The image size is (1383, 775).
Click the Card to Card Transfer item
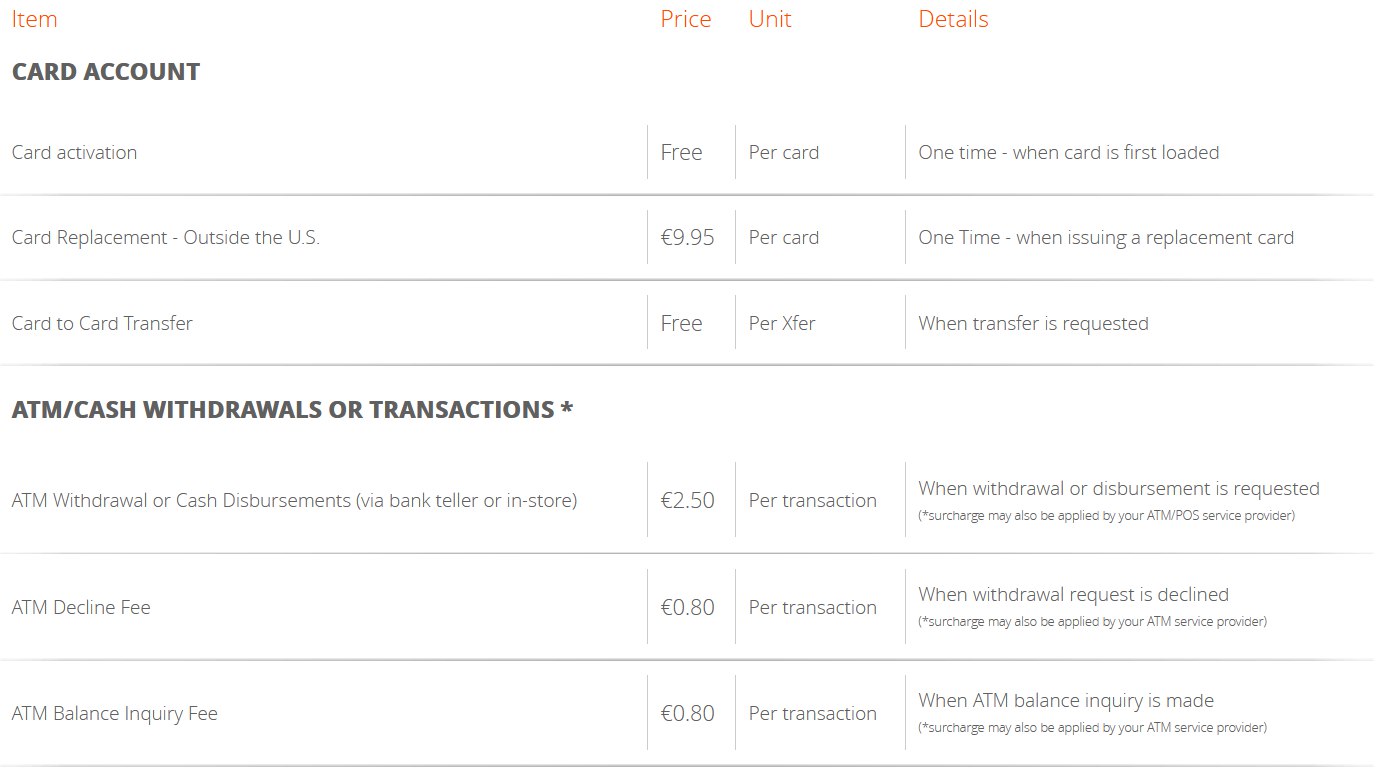[102, 323]
